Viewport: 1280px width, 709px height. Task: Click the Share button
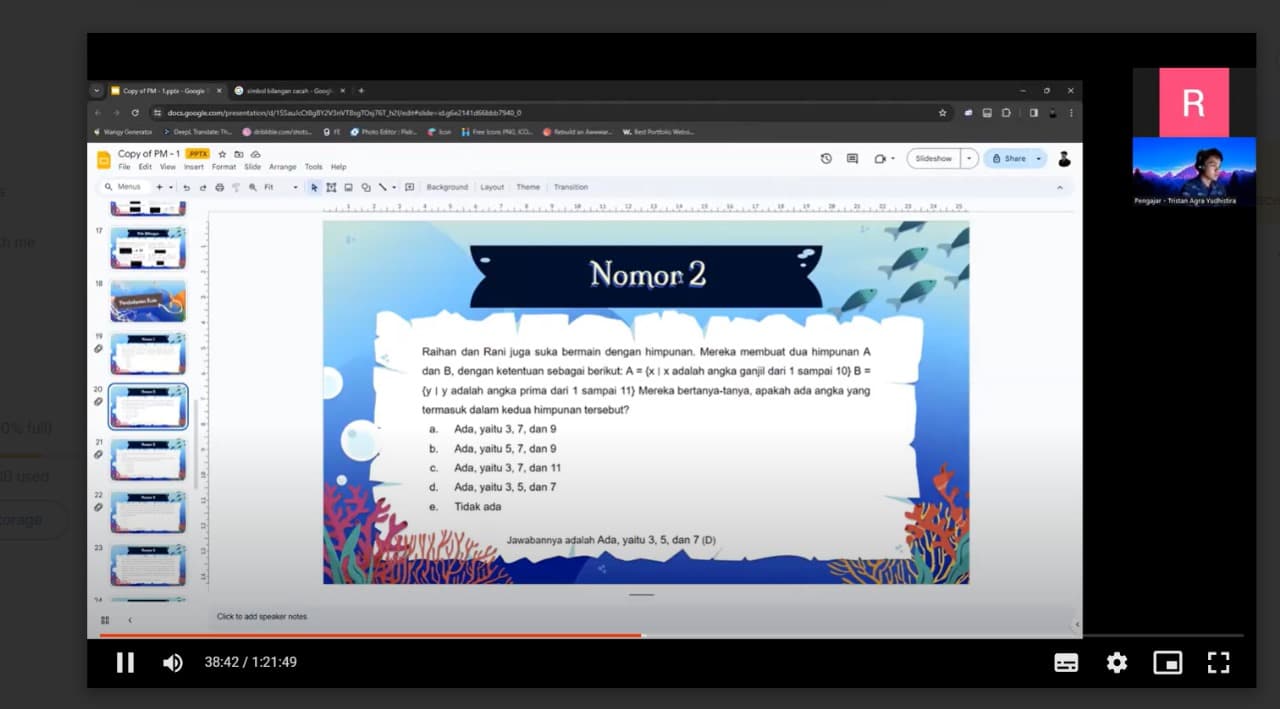tap(1008, 158)
